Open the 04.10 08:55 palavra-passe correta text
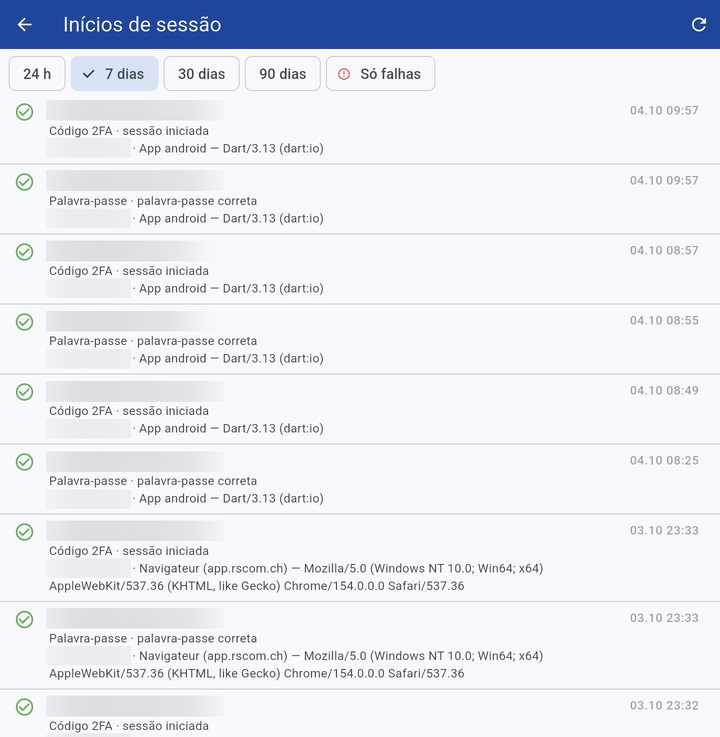The height and width of the screenshot is (737, 720). (x=153, y=341)
